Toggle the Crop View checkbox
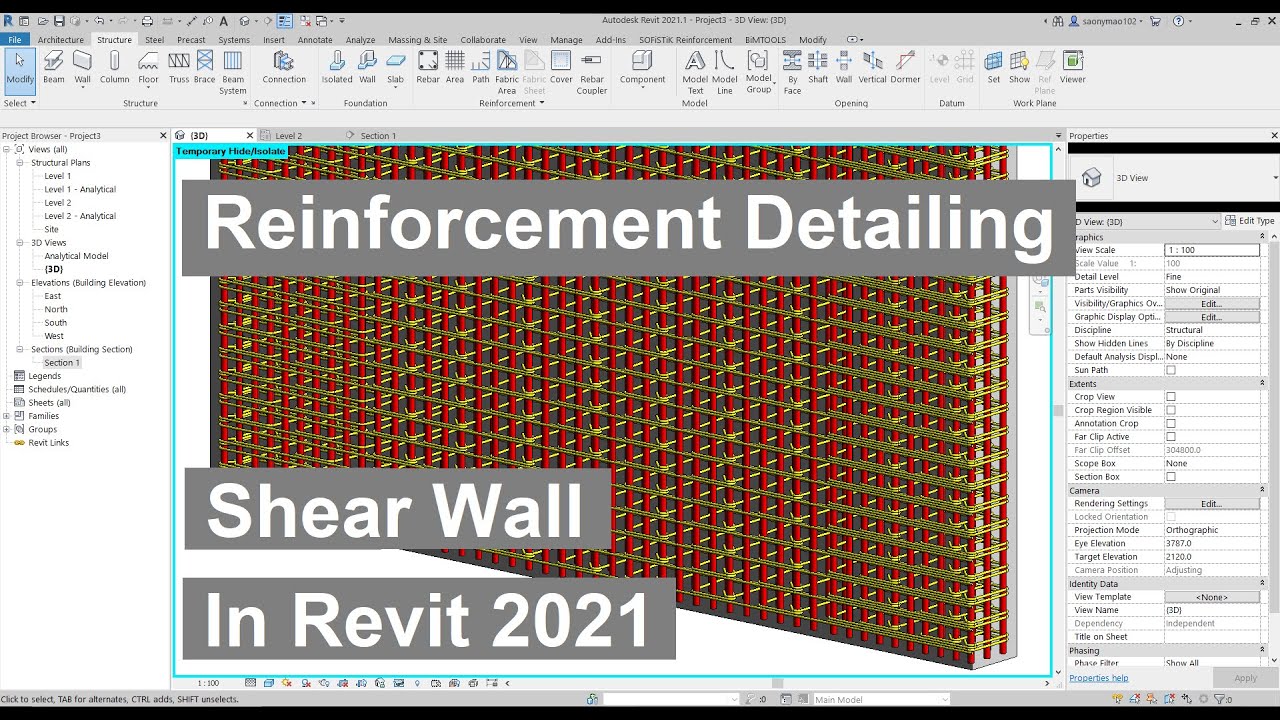The height and width of the screenshot is (720, 1280). 1171,397
